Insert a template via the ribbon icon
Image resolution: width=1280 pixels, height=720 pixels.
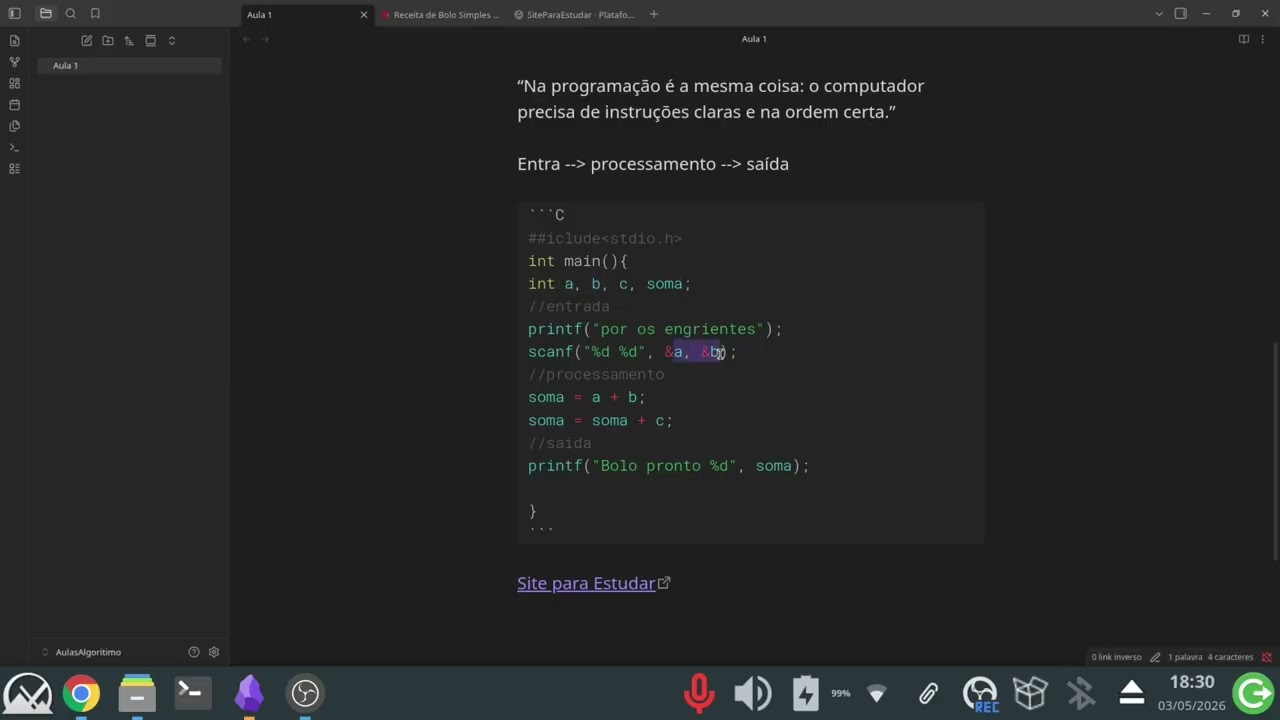coord(14,126)
